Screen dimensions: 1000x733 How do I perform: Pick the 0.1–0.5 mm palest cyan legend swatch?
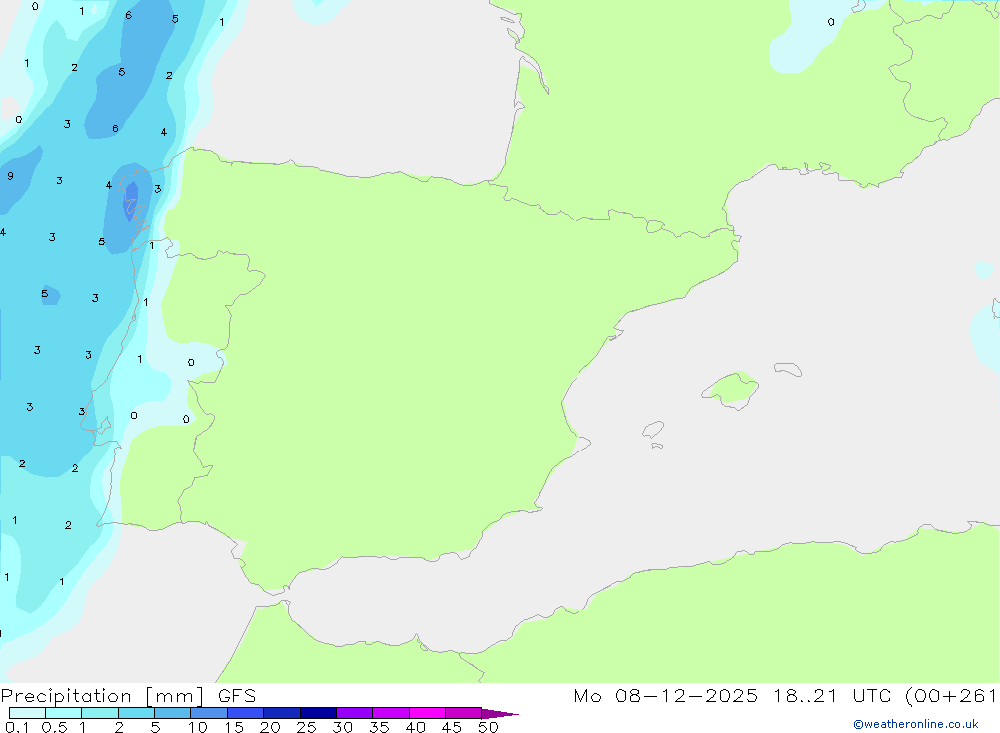click(x=27, y=713)
